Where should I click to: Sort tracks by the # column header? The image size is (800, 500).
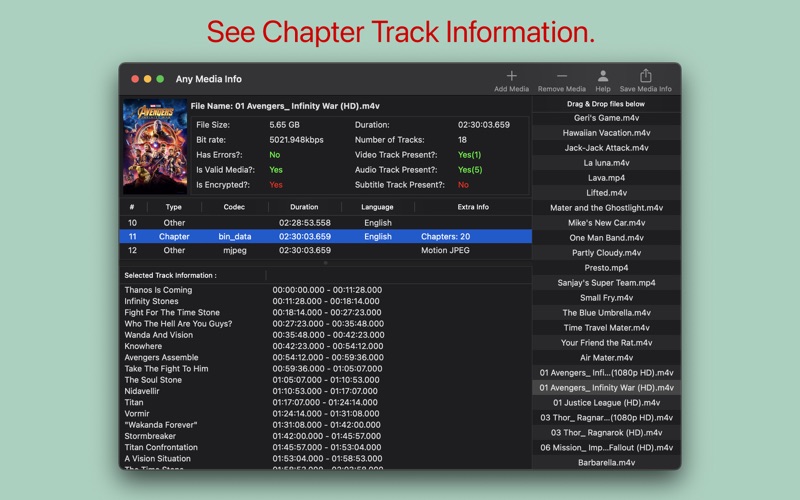pyautogui.click(x=132, y=207)
